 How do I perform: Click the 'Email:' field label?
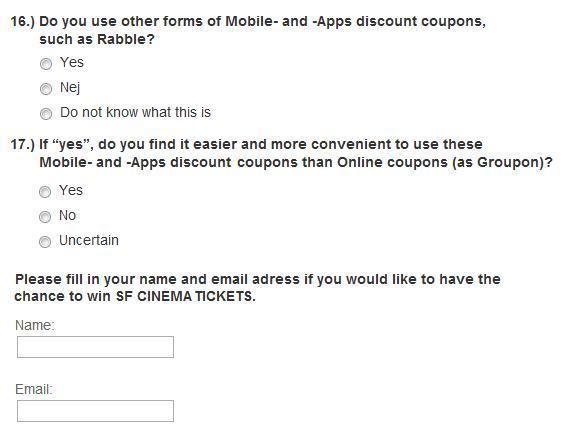(x=34, y=390)
